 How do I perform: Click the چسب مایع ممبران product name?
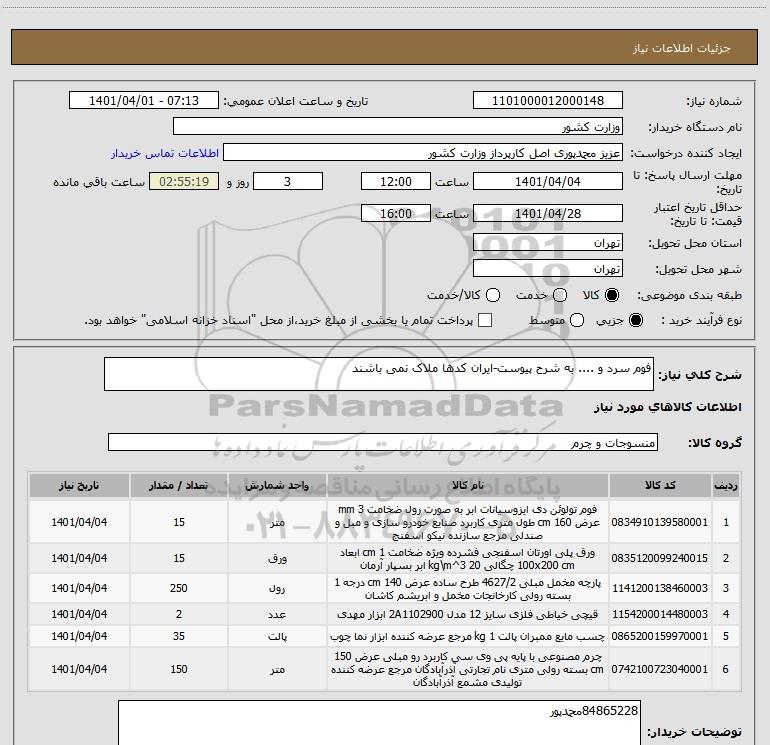pos(468,636)
